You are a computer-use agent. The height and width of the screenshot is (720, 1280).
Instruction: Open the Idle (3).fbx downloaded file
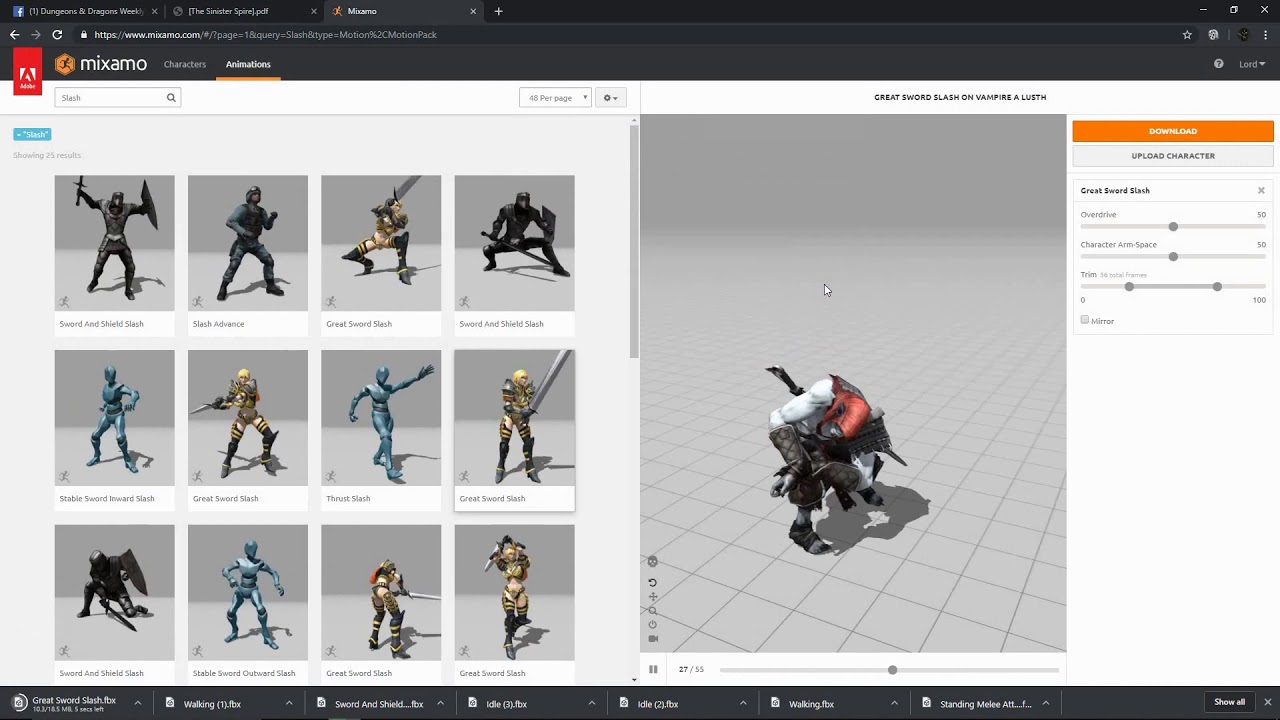pos(506,703)
